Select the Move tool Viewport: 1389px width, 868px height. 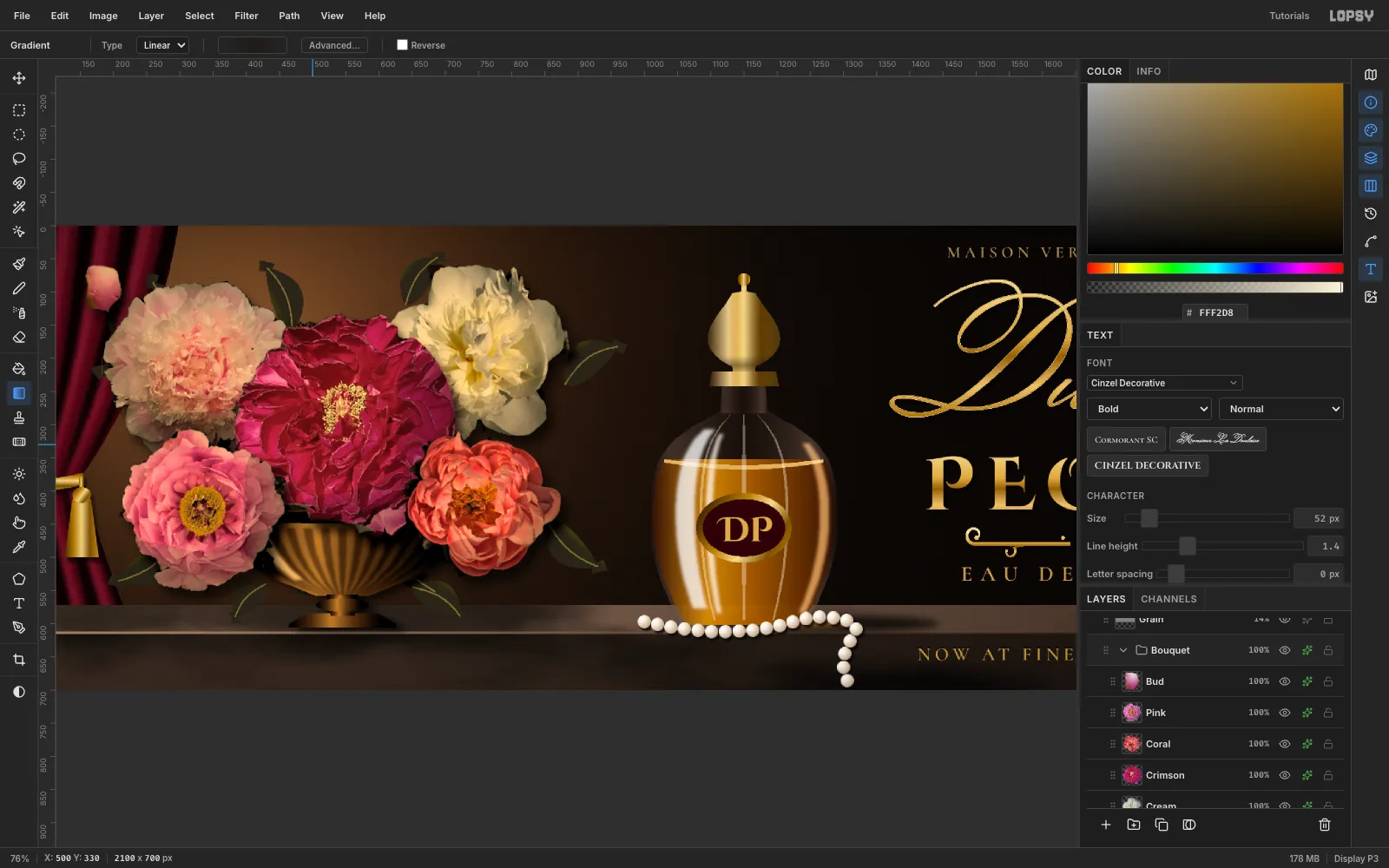19,78
